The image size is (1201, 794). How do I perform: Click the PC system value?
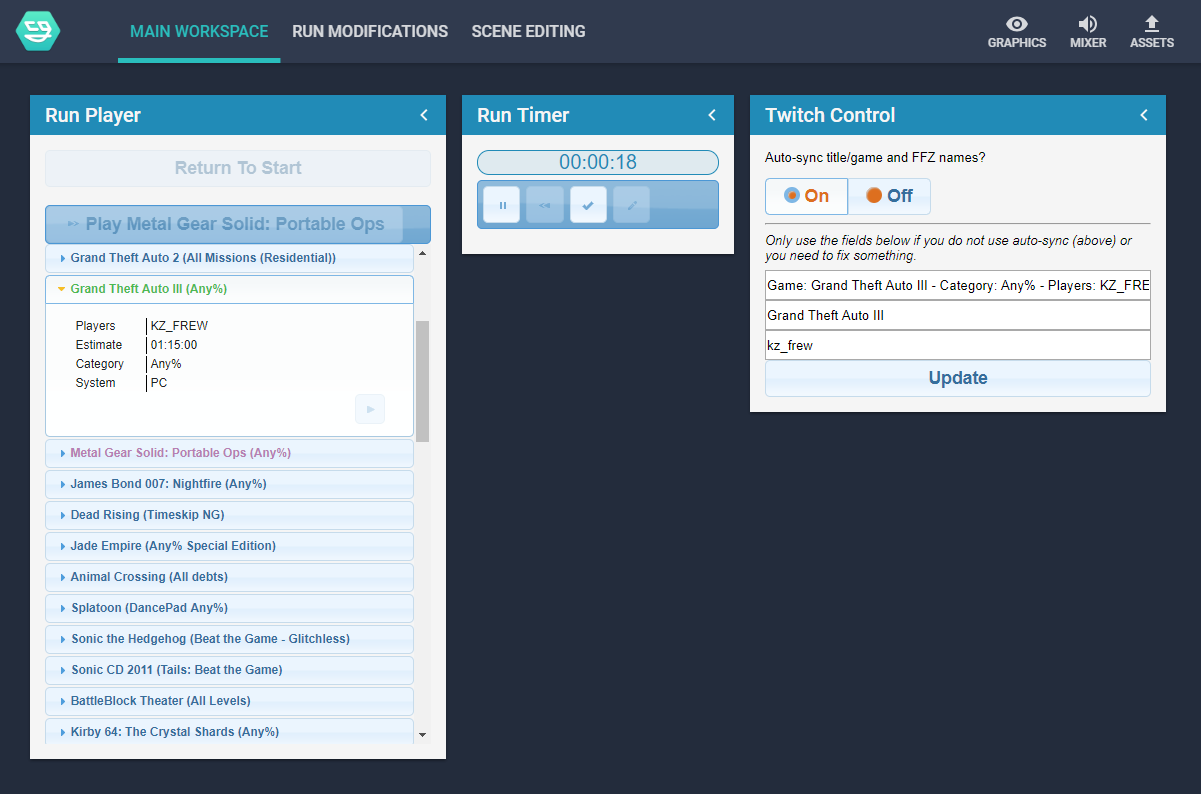(159, 383)
